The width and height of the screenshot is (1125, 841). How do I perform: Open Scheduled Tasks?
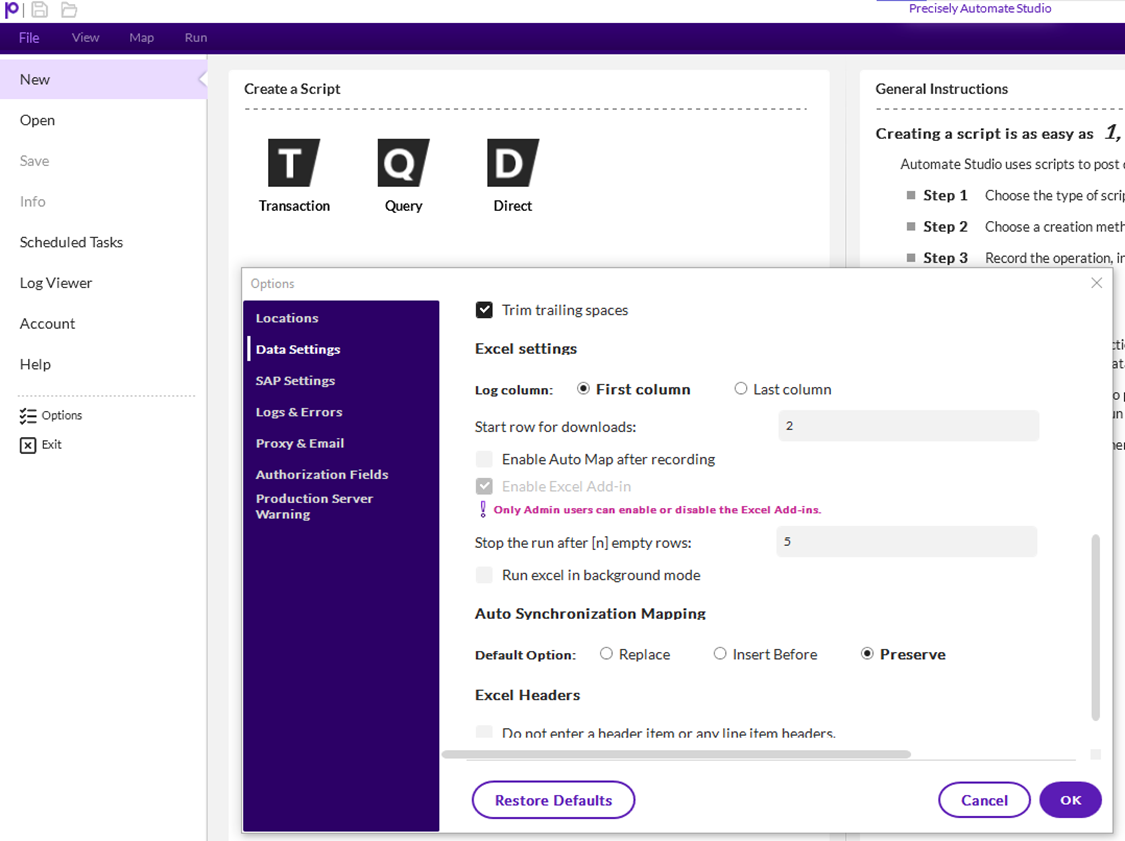click(x=103, y=243)
